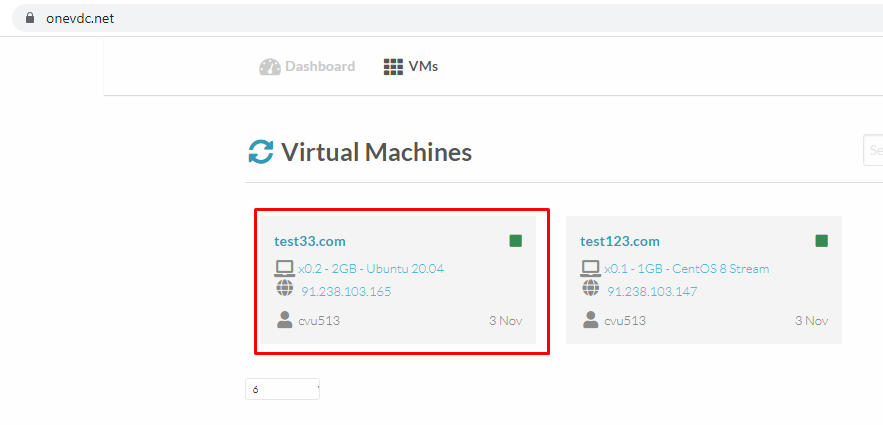Image resolution: width=883 pixels, height=425 pixels.
Task: Click the green status square of test33.com
Action: 516,241
